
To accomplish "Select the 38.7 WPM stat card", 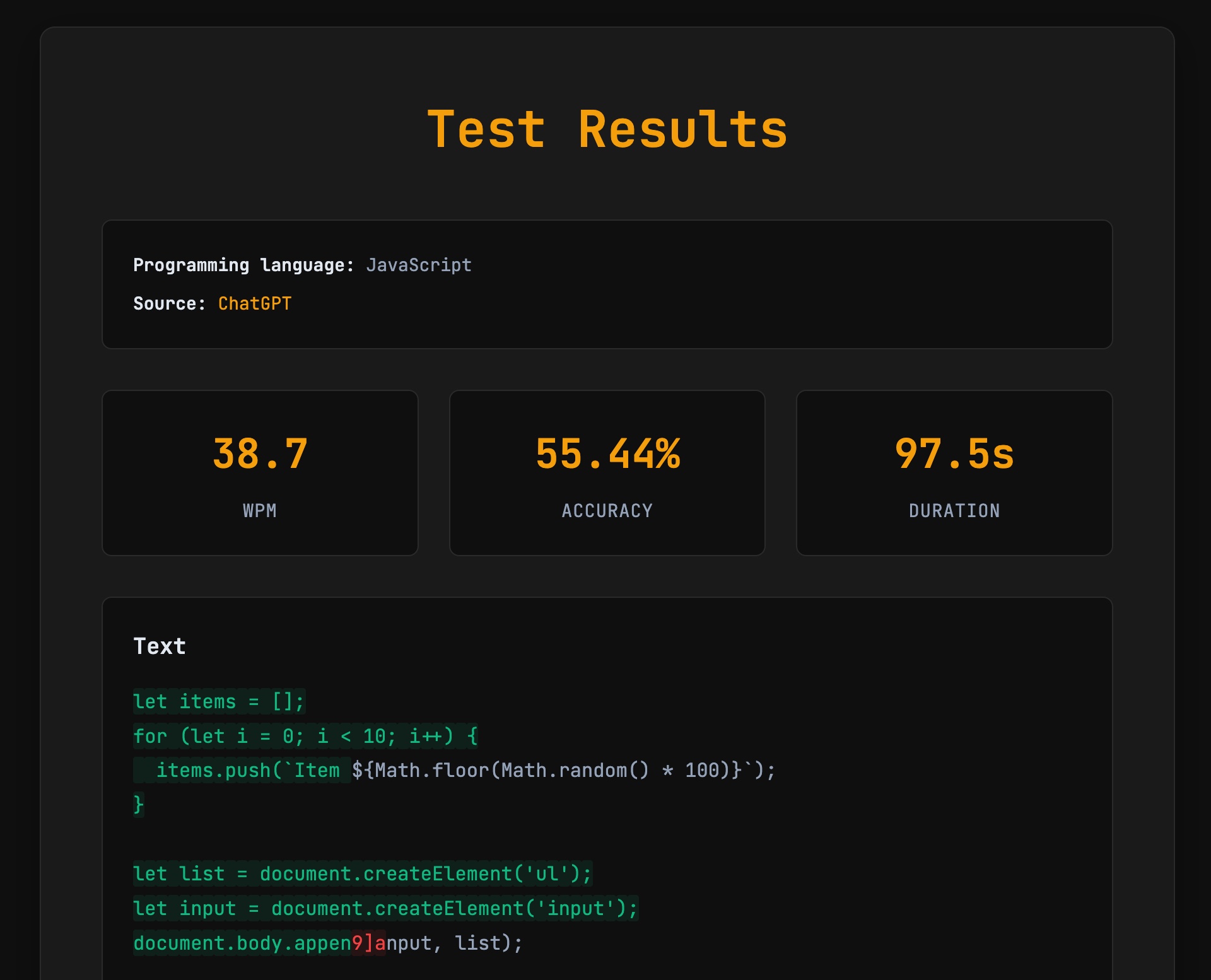I will [x=260, y=473].
